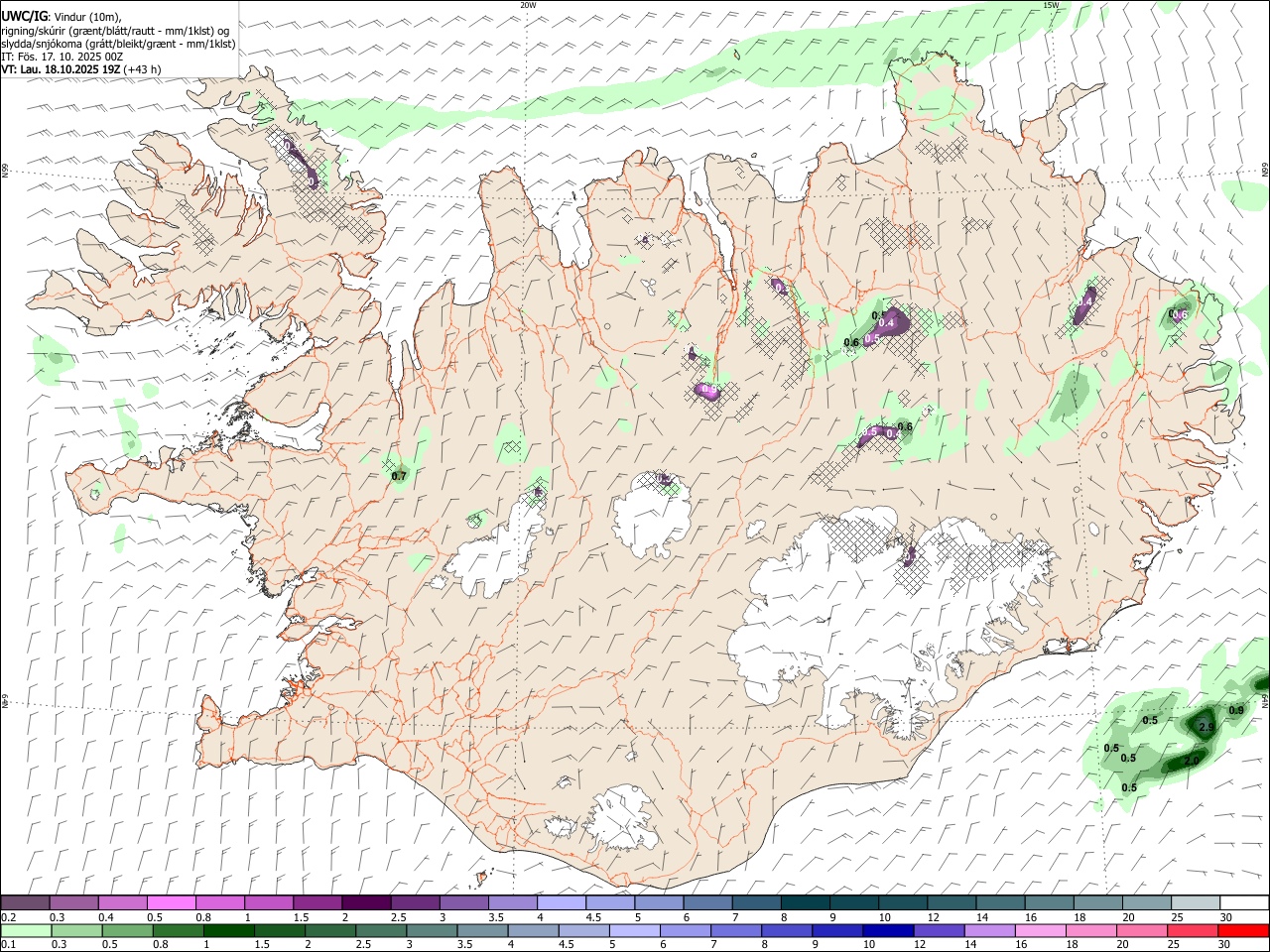Pick the lower legend swatch labeled 4.5
The width and height of the screenshot is (1270, 952).
click(x=583, y=930)
